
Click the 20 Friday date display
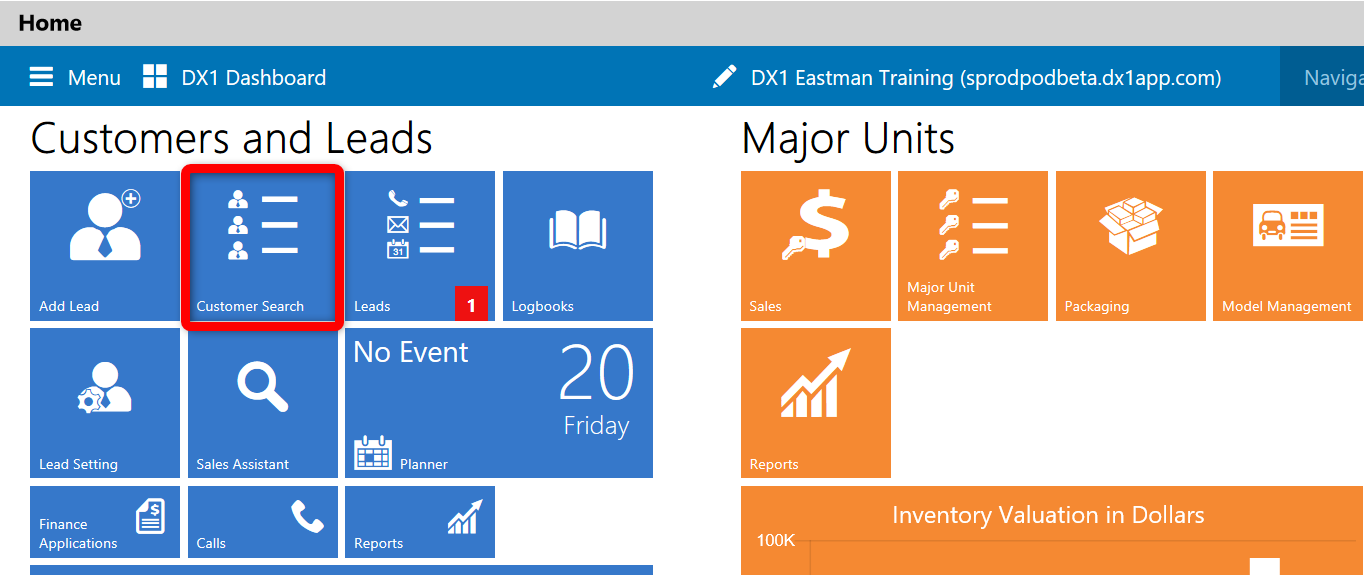(x=596, y=391)
